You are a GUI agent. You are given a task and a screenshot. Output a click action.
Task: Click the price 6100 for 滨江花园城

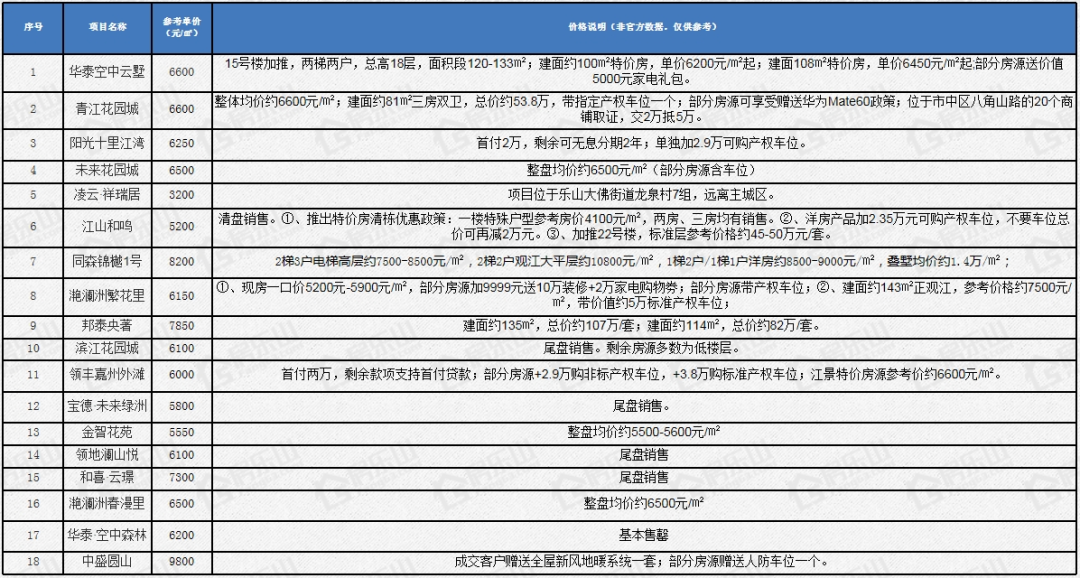[183, 347]
